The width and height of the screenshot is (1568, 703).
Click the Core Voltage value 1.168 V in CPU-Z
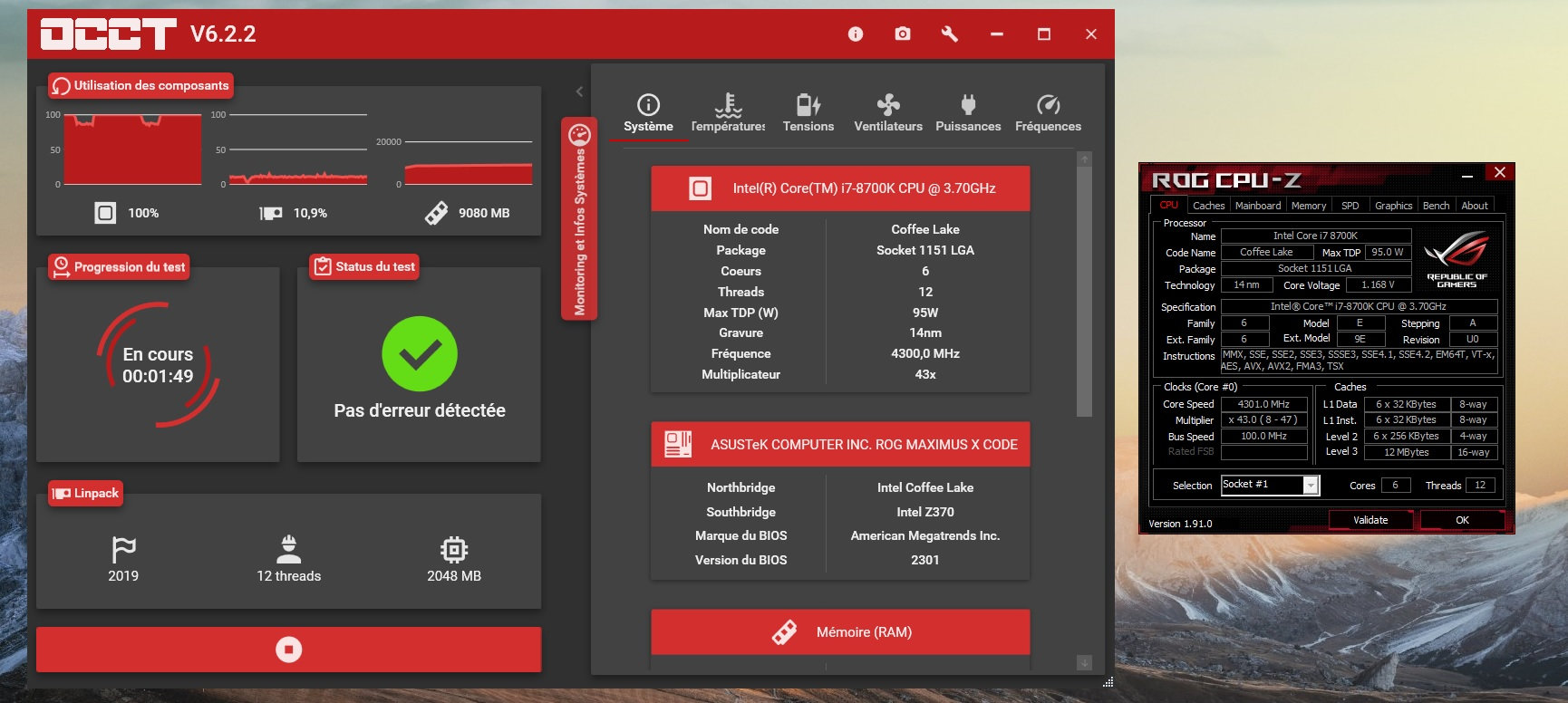(x=1378, y=284)
